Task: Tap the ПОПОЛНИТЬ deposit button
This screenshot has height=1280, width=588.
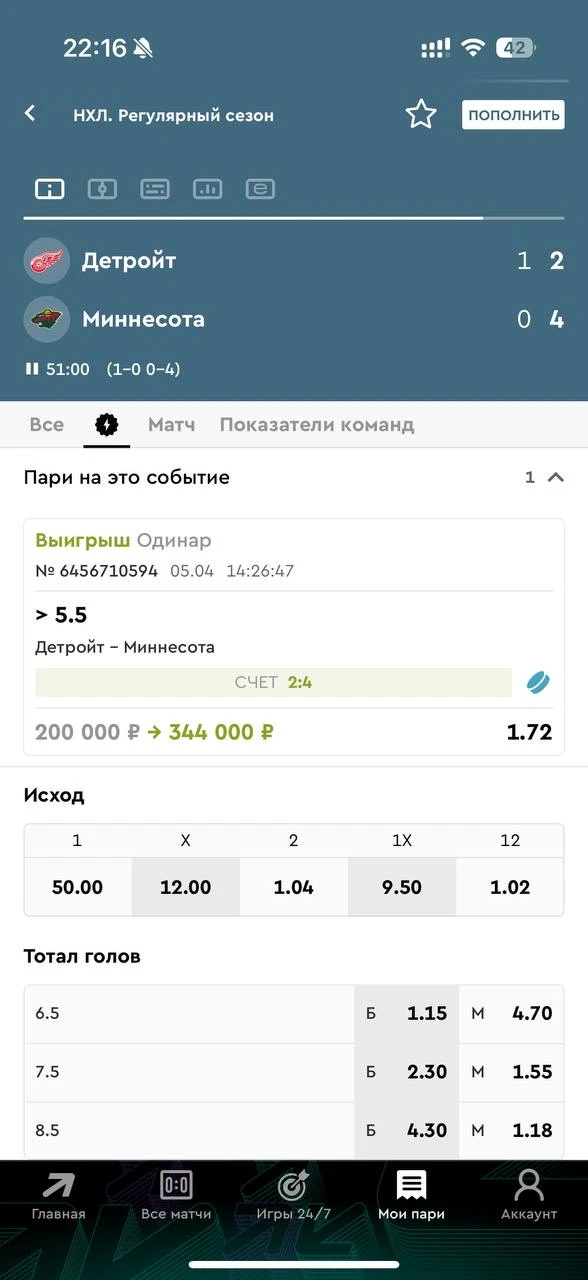Action: pyautogui.click(x=513, y=115)
